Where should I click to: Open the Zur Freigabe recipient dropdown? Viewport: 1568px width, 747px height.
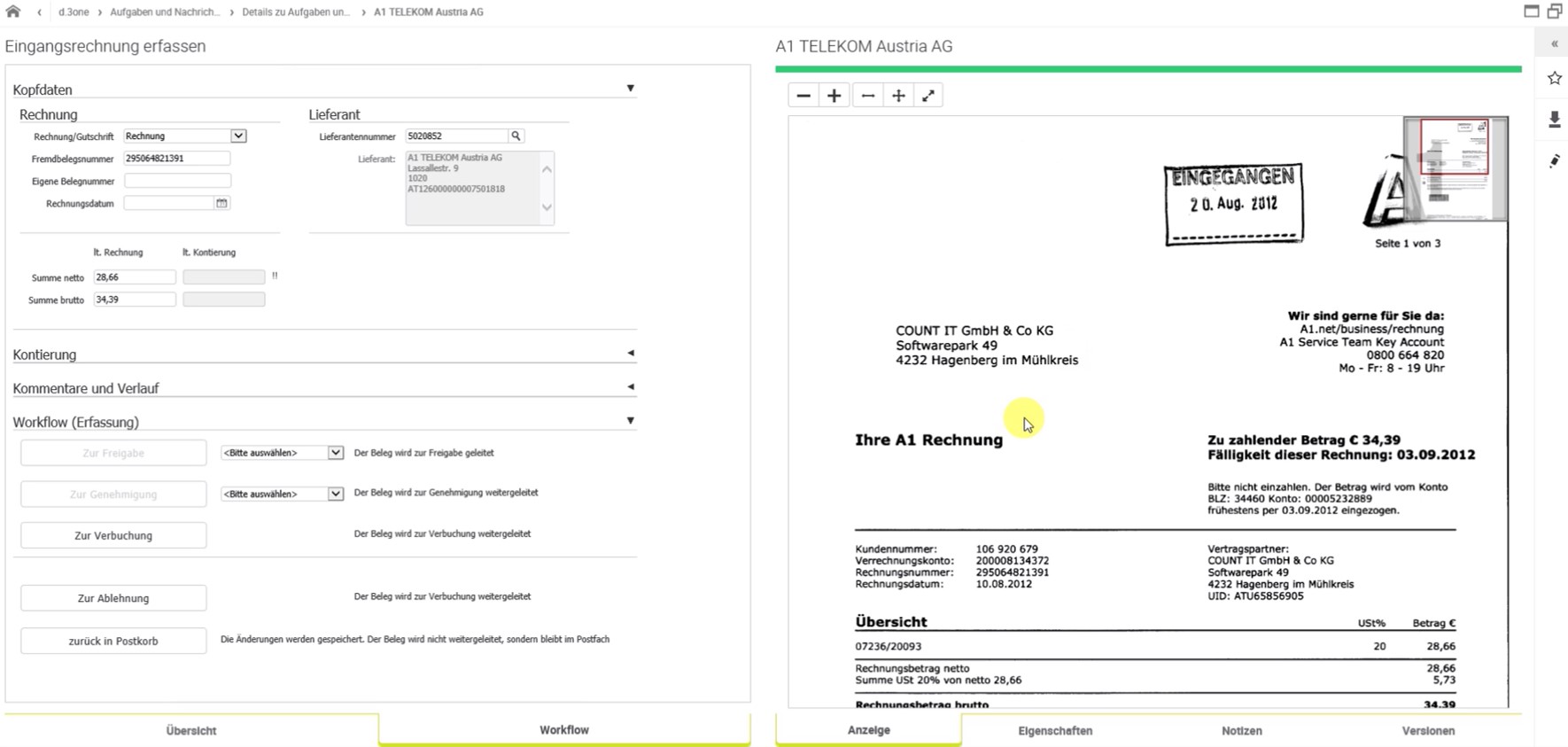335,453
